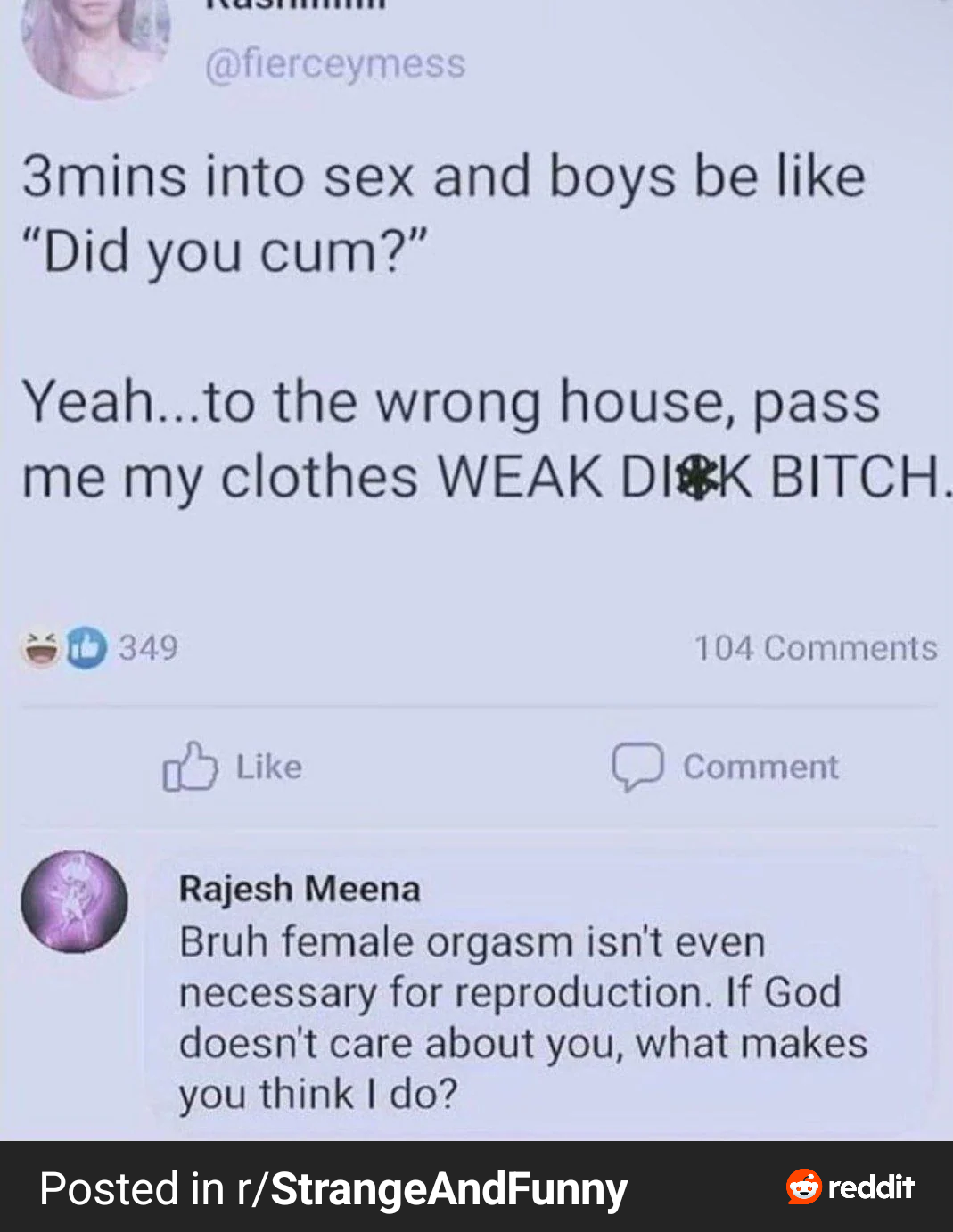Screen dimensions: 953x1232
Task: Select the "Bruh female orgasm" comment text
Action: coord(523,1018)
